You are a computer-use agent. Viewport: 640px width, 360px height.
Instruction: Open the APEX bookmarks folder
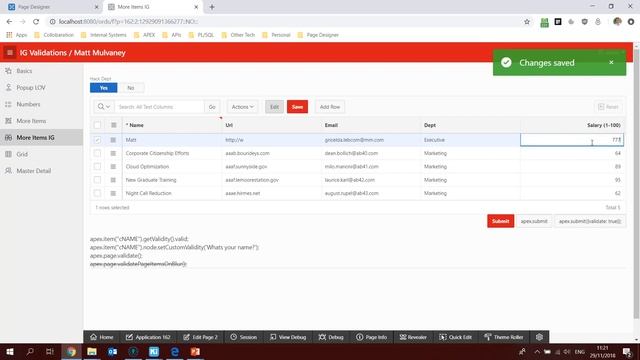tap(144, 35)
